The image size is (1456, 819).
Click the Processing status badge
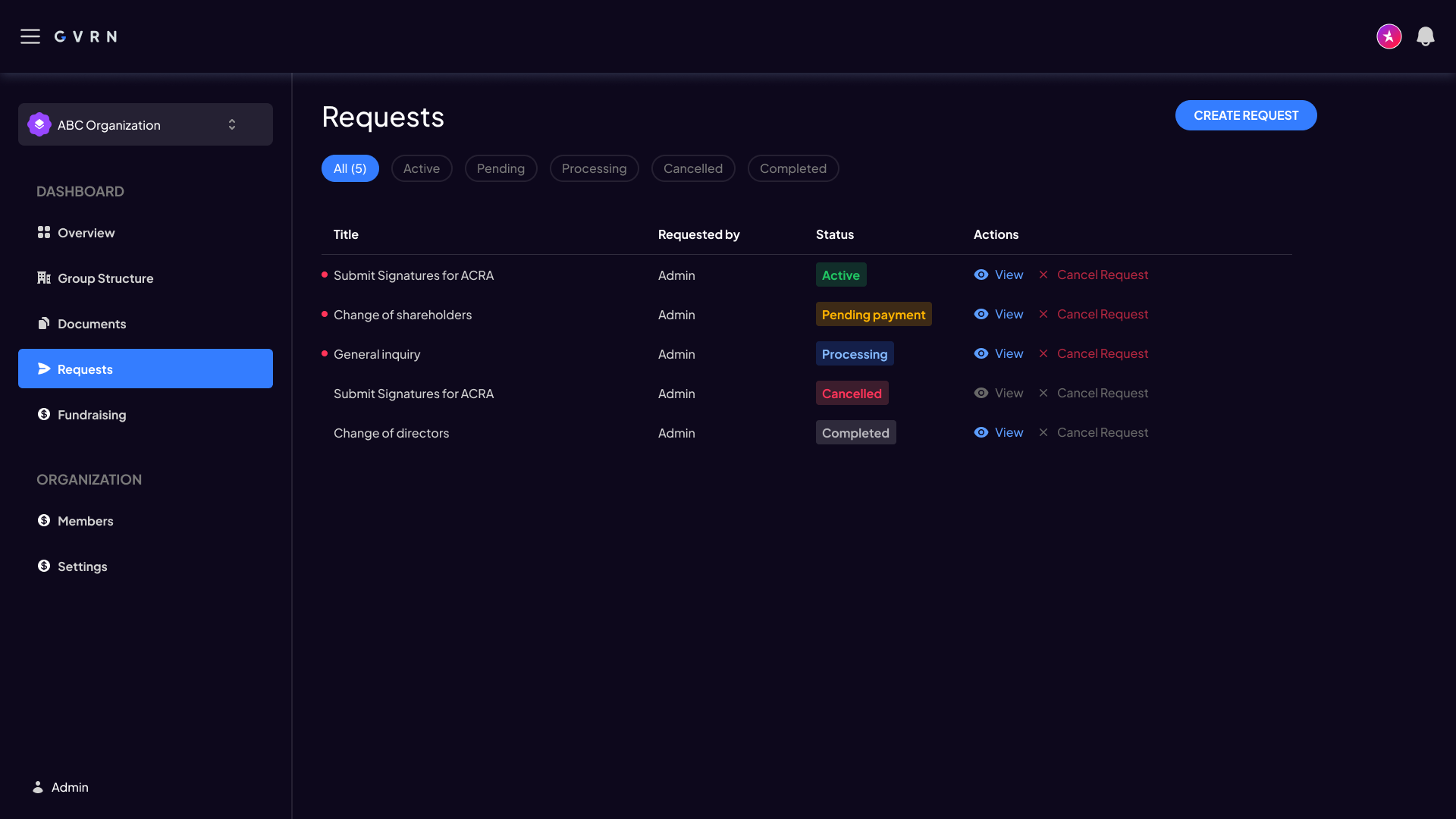pos(855,353)
